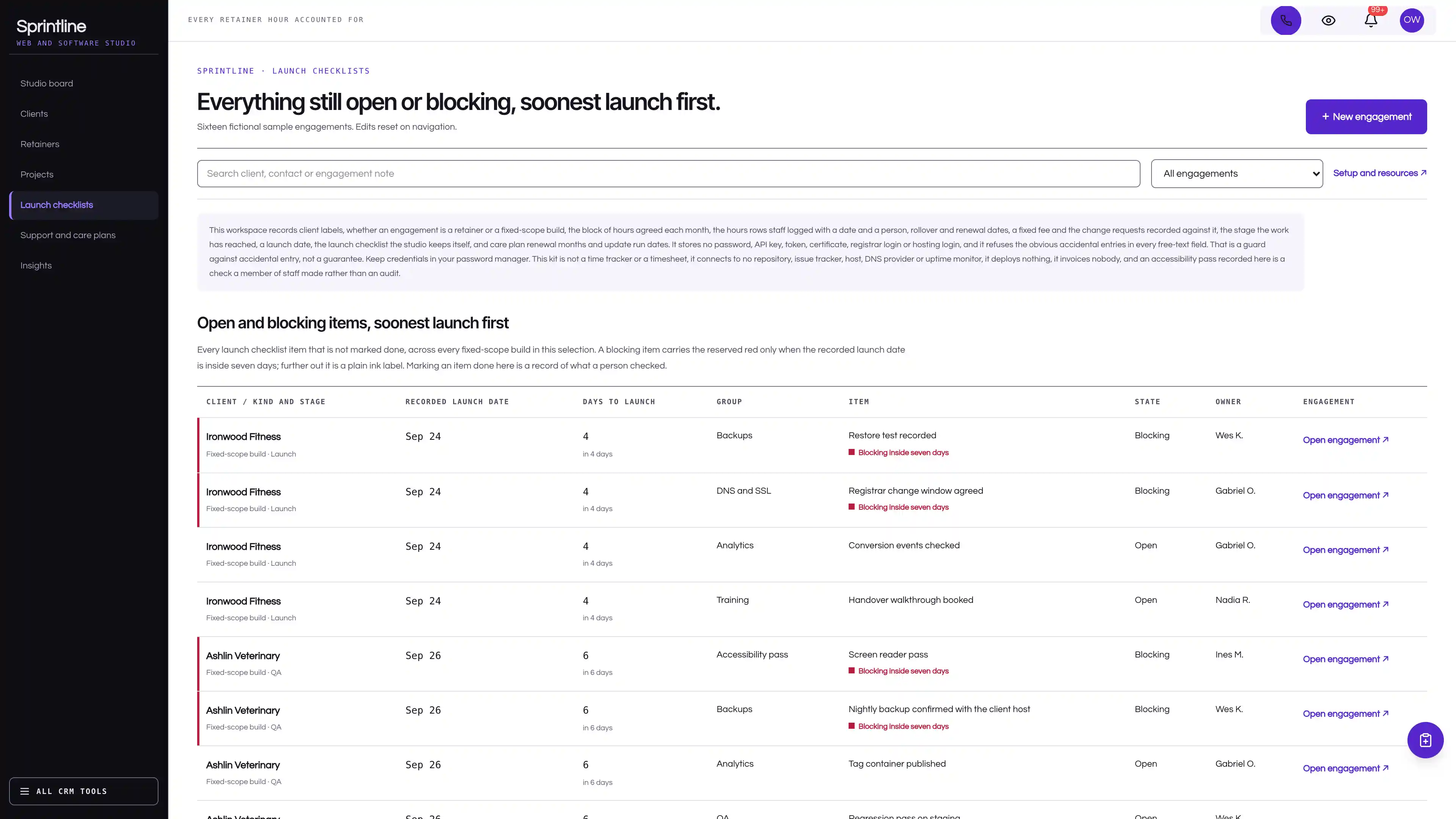1456x819 pixels.
Task: Click the phone call icon in header
Action: [x=1286, y=20]
